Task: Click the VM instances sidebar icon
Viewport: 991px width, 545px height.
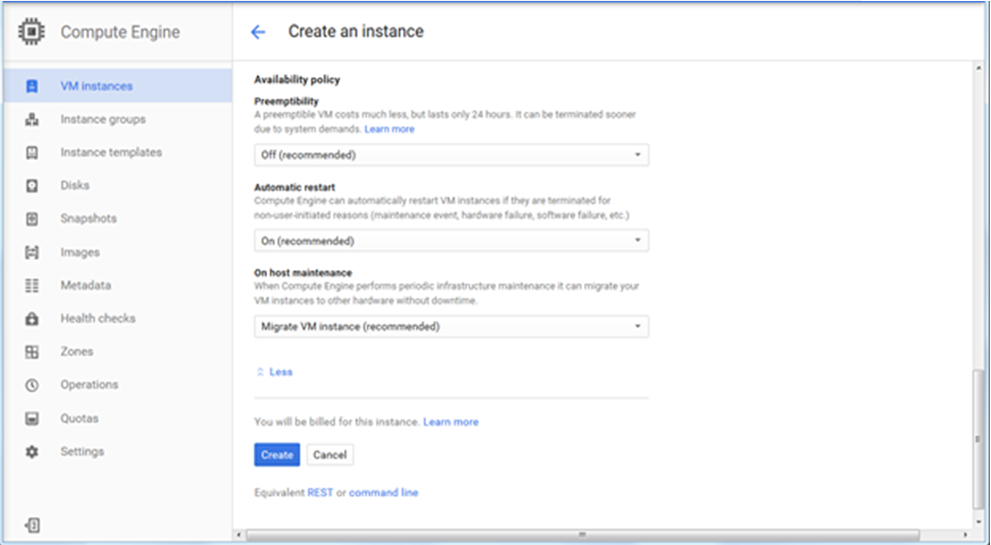Action: 32,86
